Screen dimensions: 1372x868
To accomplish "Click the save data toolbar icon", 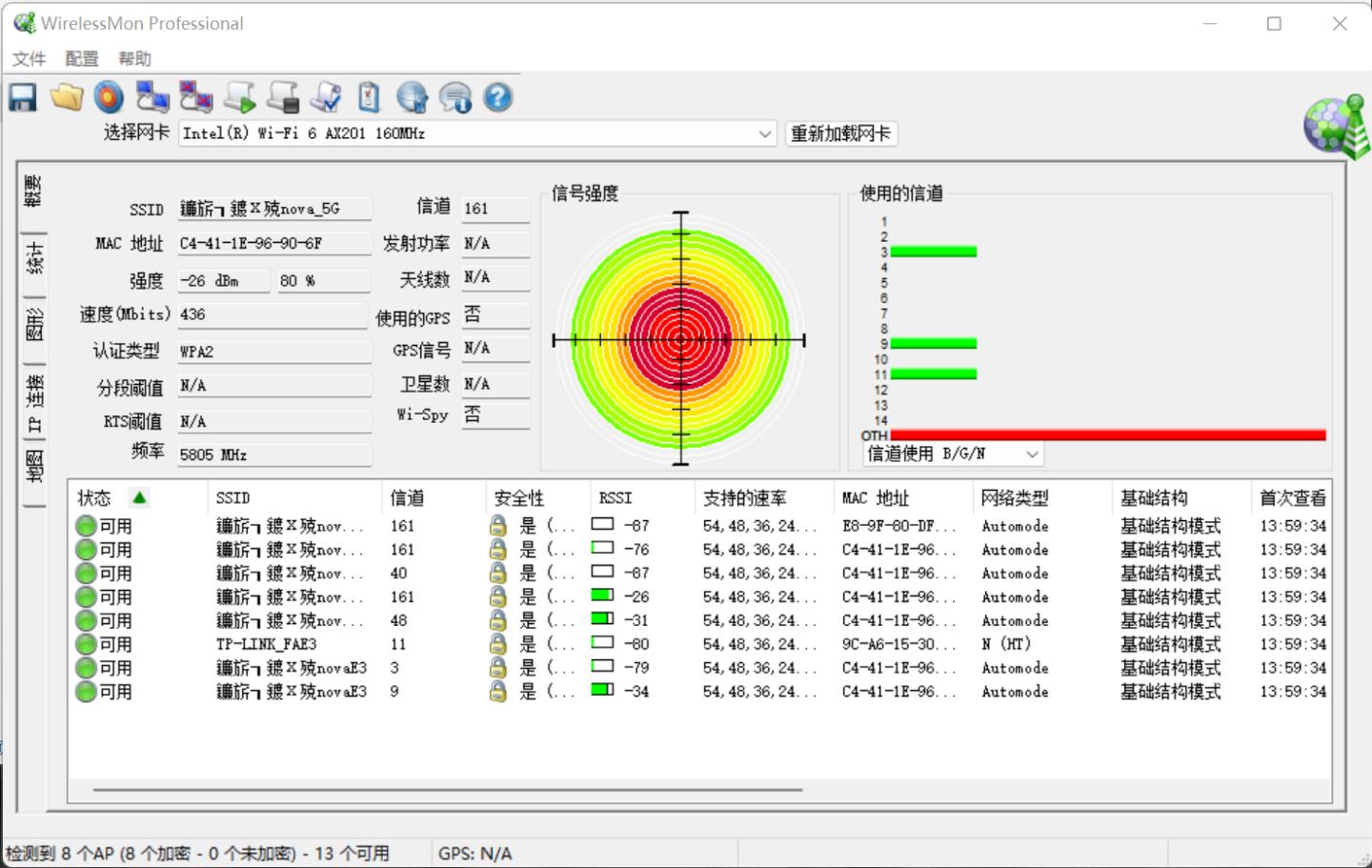I will click(23, 97).
